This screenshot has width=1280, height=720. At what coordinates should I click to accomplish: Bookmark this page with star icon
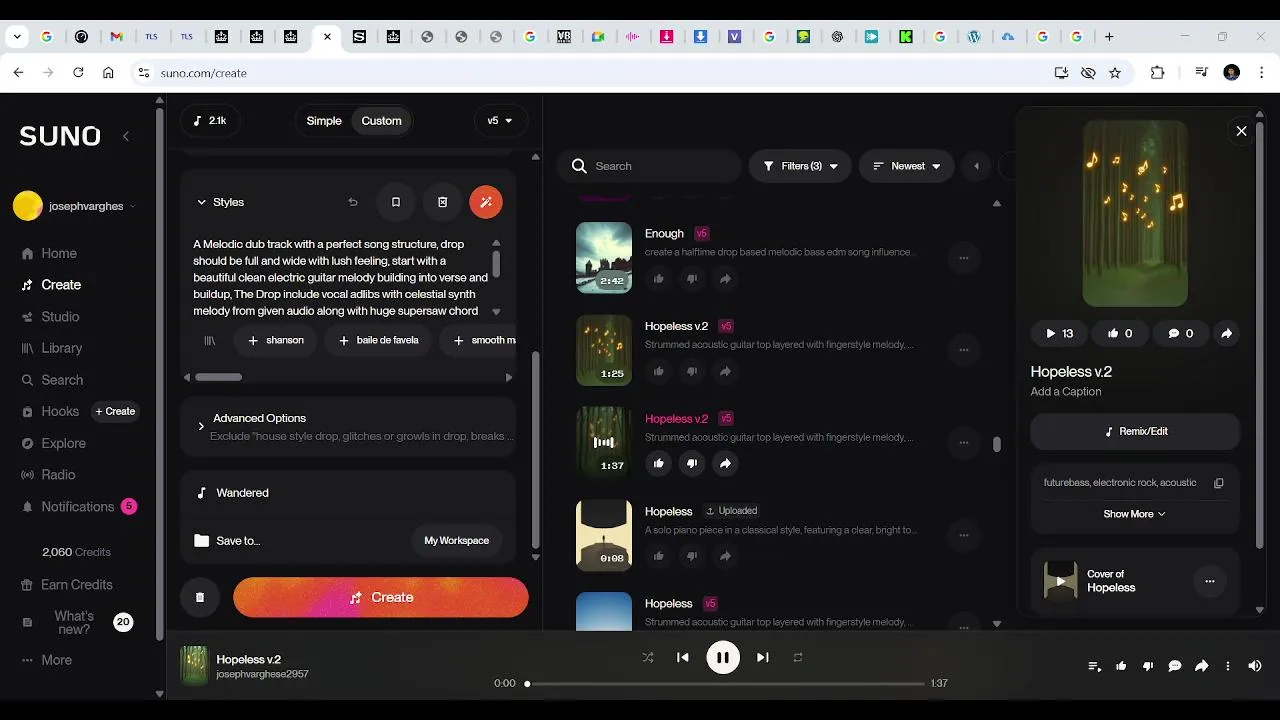(x=1115, y=73)
